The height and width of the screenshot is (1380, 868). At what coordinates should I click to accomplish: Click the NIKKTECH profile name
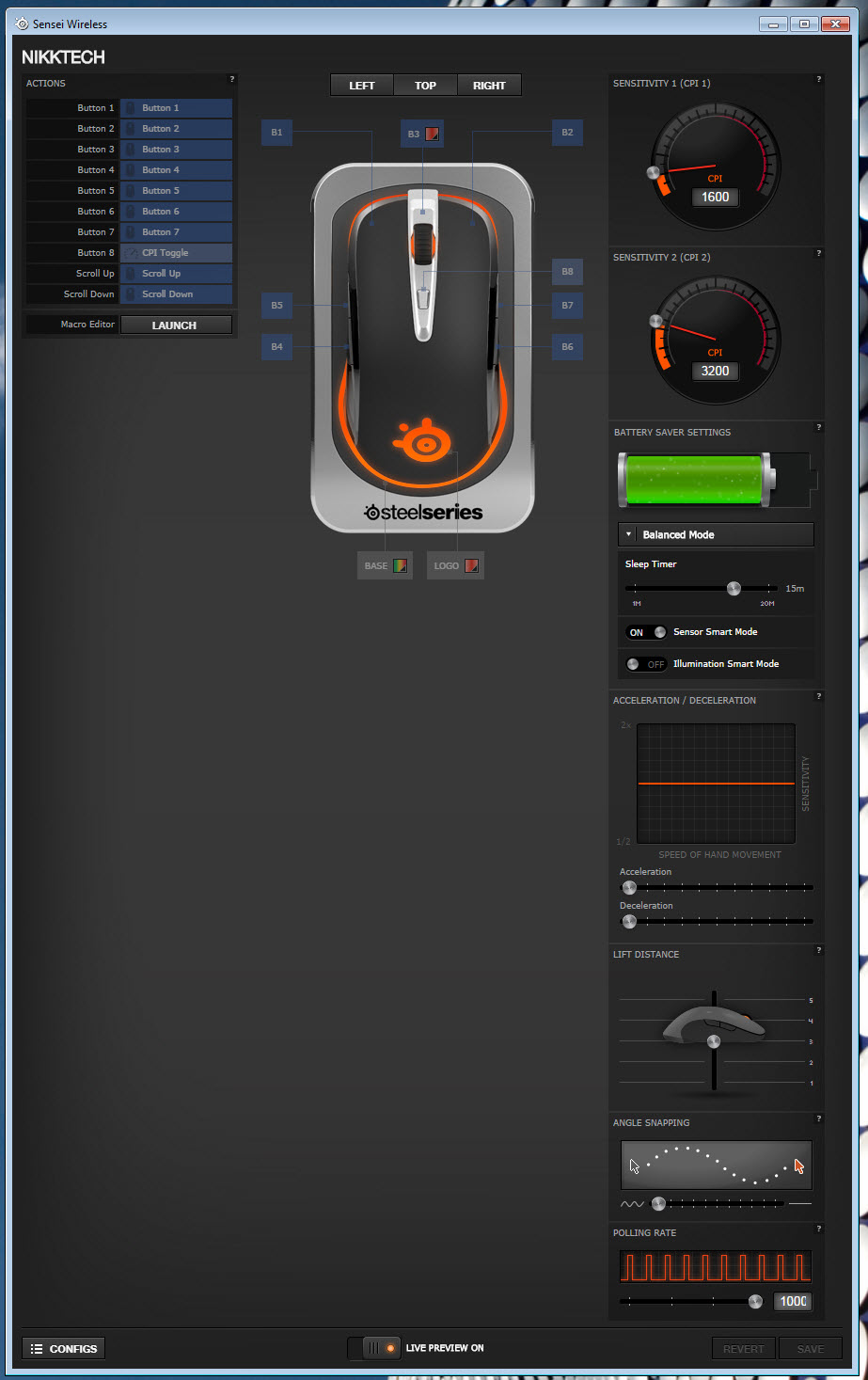coord(64,57)
